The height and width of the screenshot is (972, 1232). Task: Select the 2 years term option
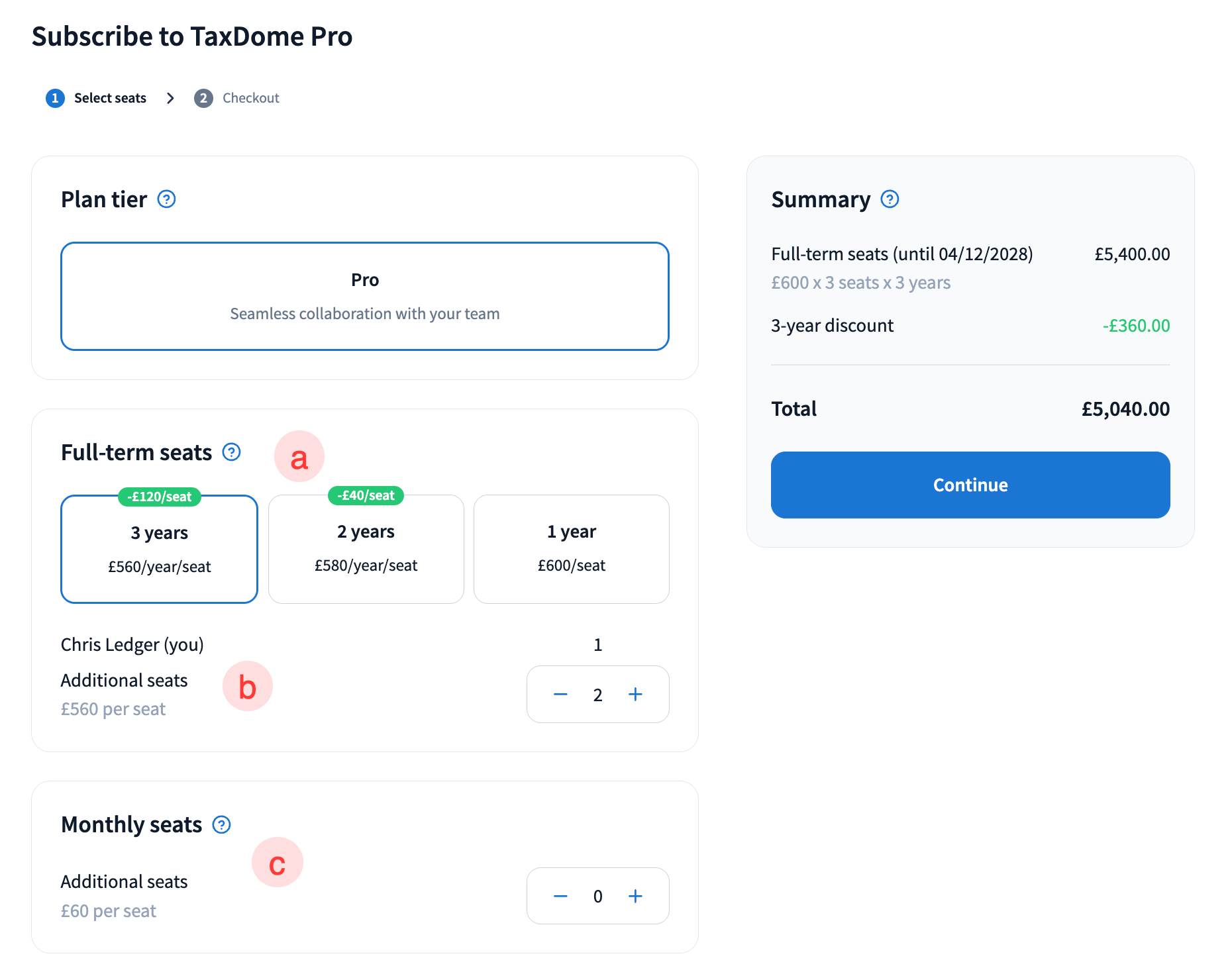[366, 550]
